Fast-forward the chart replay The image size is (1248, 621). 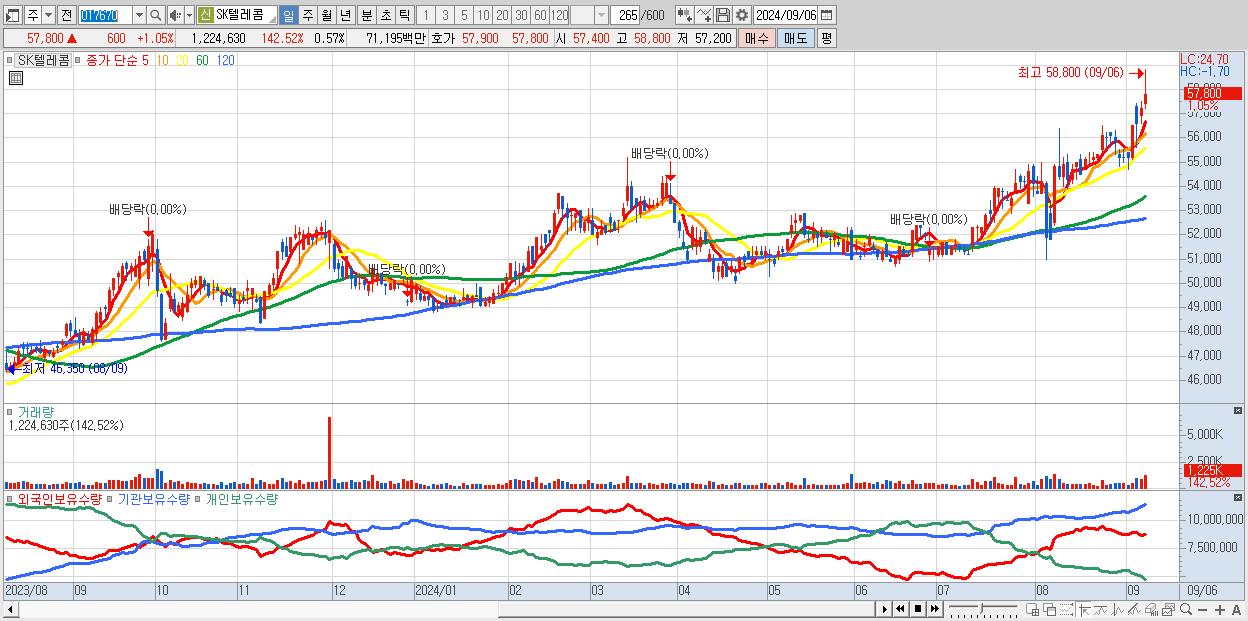pos(934,609)
